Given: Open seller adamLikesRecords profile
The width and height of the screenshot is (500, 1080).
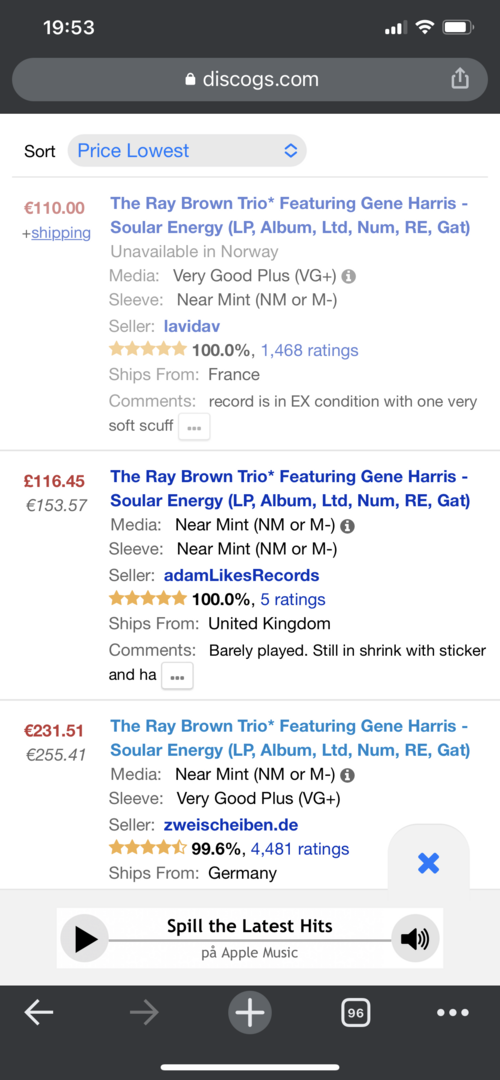Looking at the screenshot, I should tap(242, 575).
